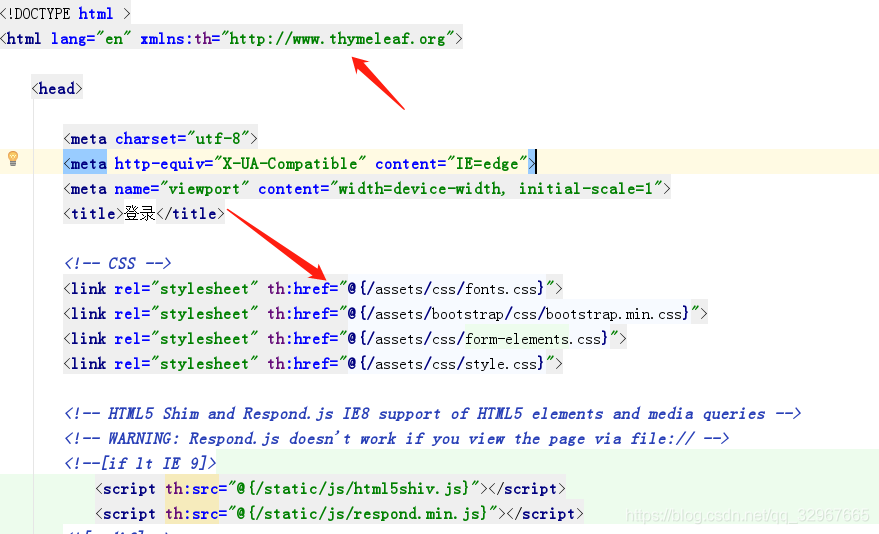
Task: Click the meta charset utf-8 line
Action: click(x=160, y=139)
